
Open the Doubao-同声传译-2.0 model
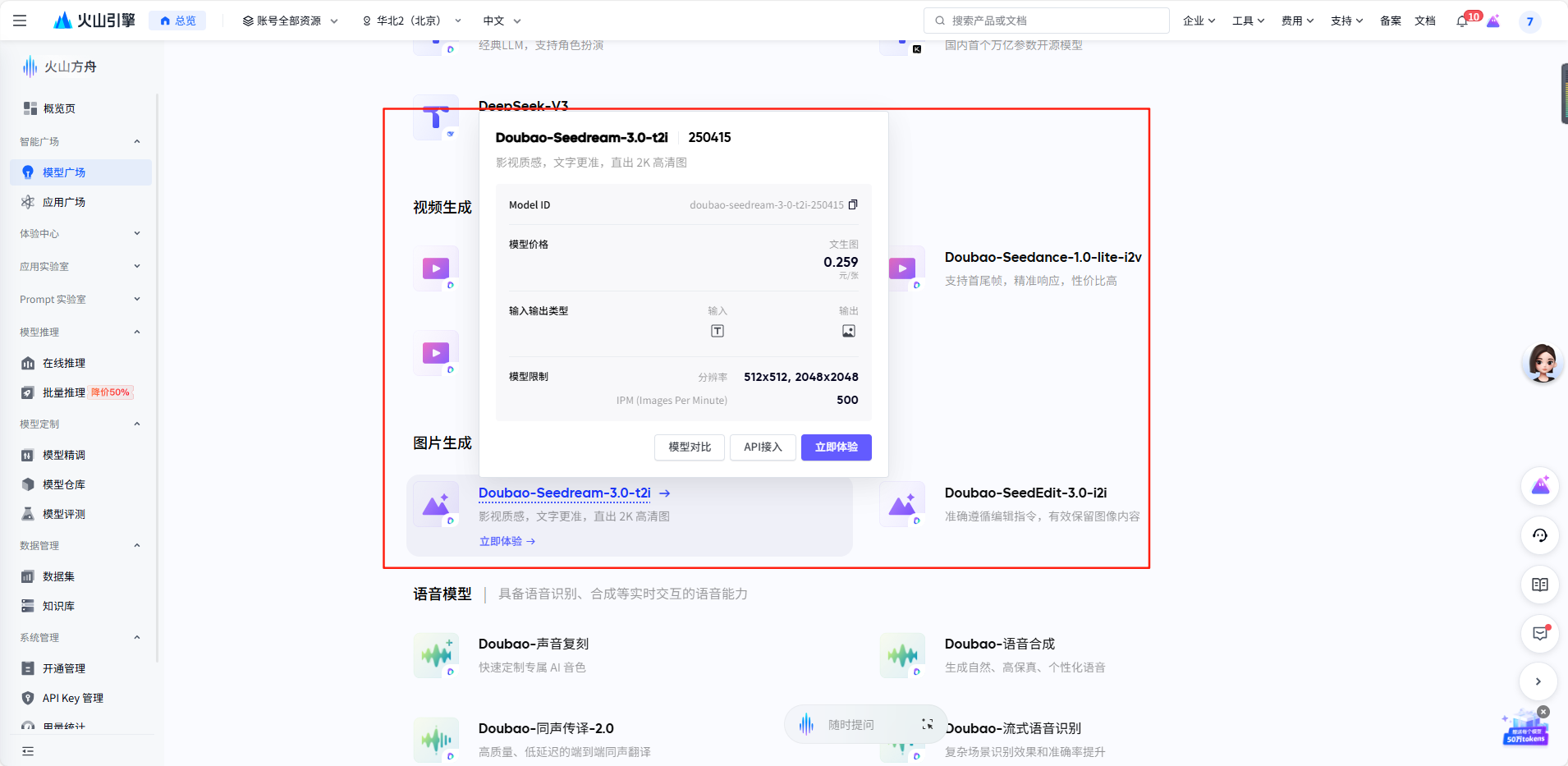[546, 728]
